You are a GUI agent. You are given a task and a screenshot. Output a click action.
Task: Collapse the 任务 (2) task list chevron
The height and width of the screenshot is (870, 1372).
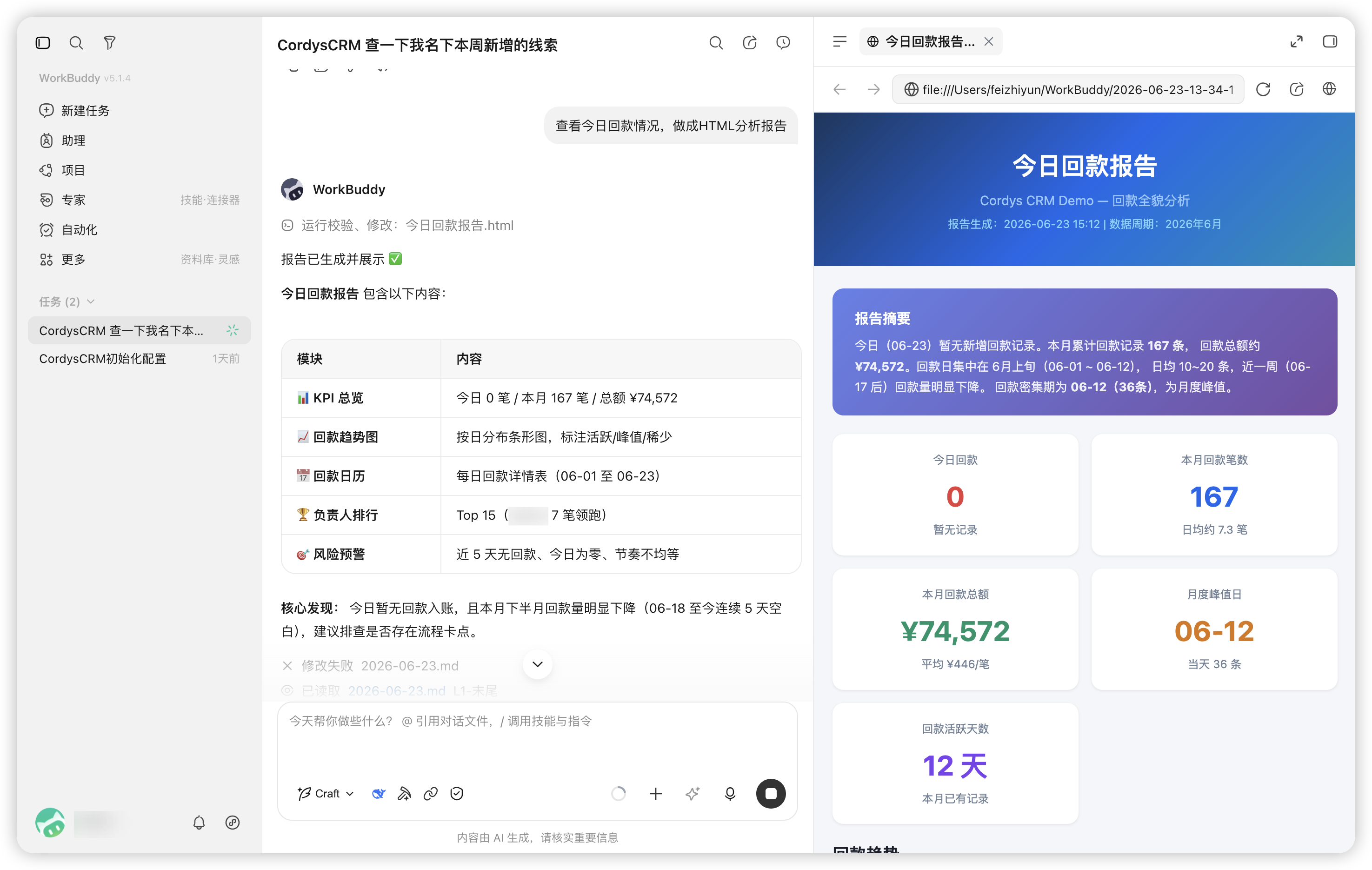pos(91,301)
